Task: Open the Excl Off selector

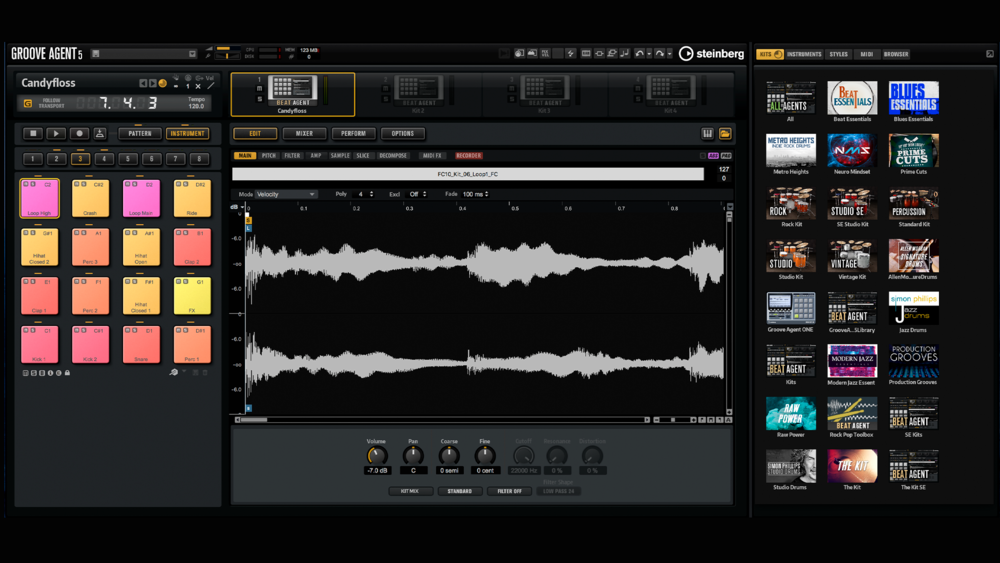Action: pyautogui.click(x=417, y=194)
